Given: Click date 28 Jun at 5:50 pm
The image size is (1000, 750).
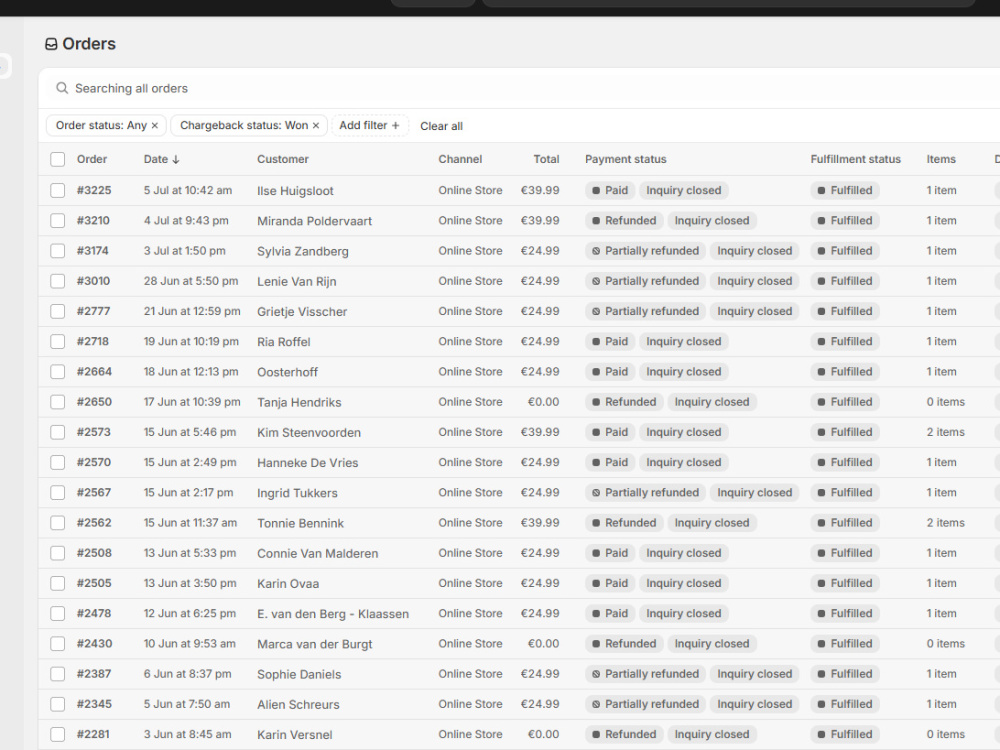Looking at the screenshot, I should [191, 281].
